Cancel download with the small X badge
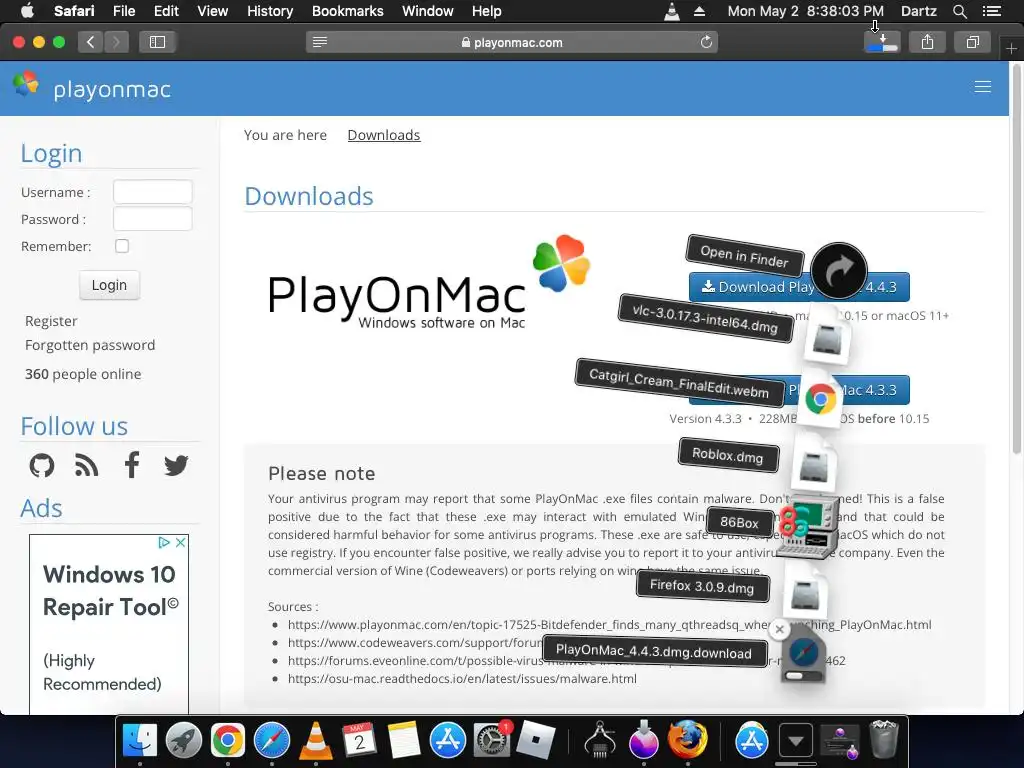 [779, 630]
